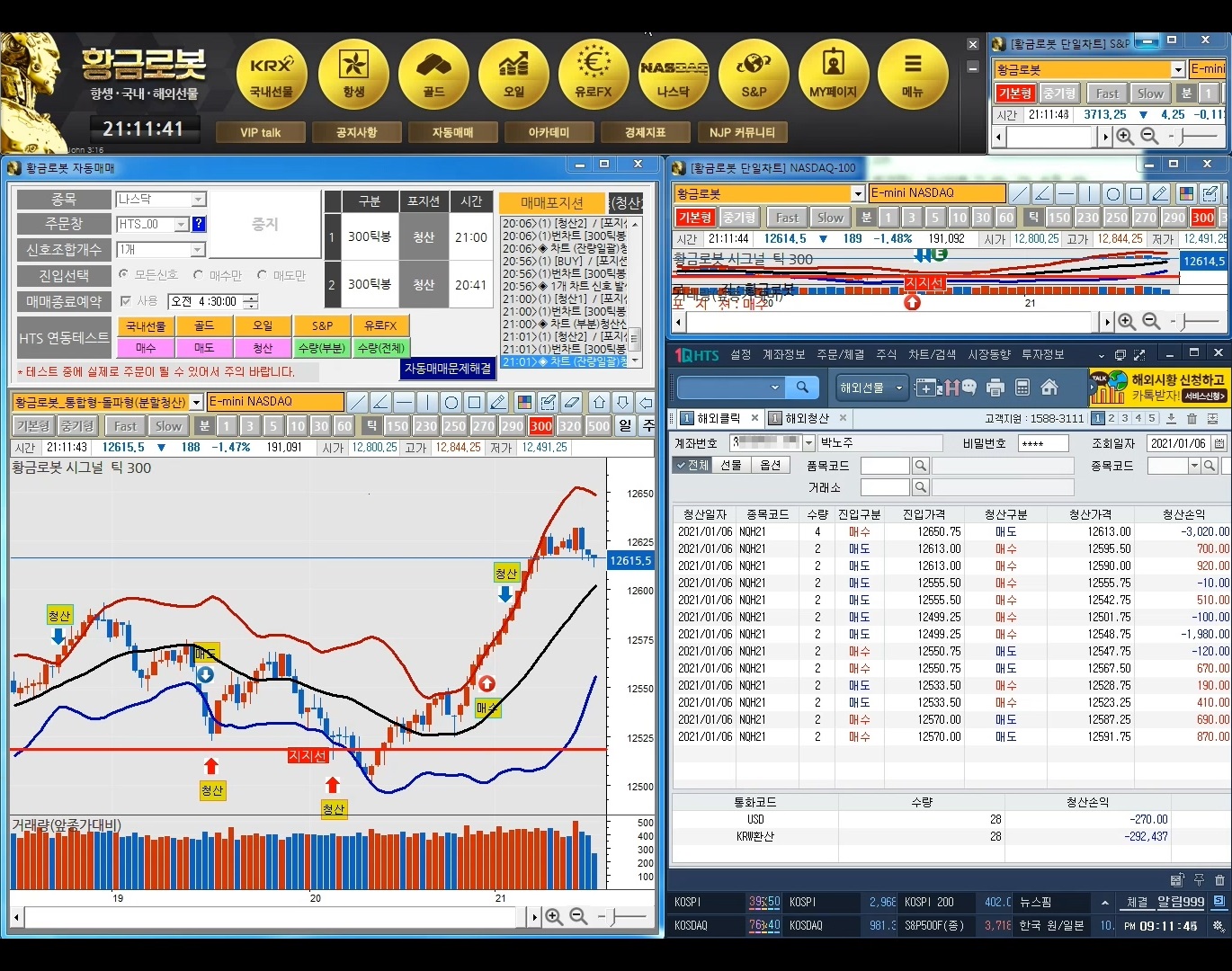The height and width of the screenshot is (971, 1232).
Task: Toggle Slow mode in the integrated chart
Action: coord(168,426)
